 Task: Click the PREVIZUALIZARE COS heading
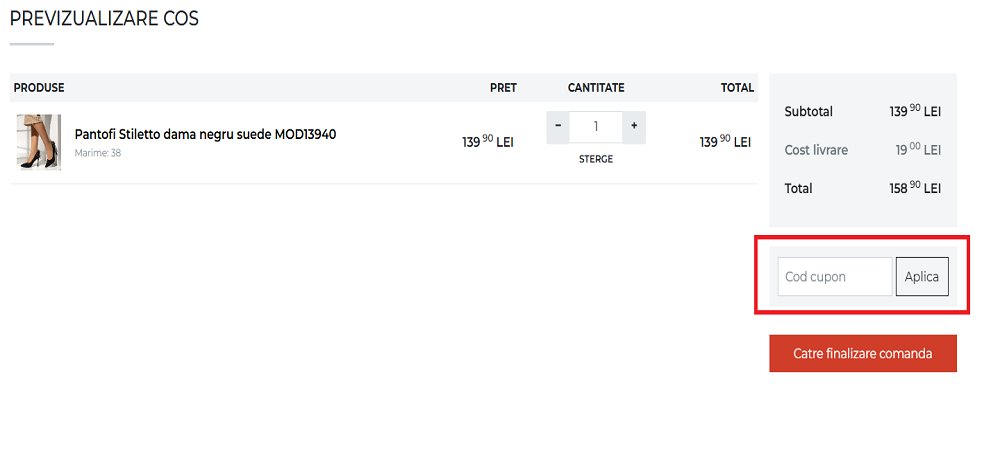(104, 19)
